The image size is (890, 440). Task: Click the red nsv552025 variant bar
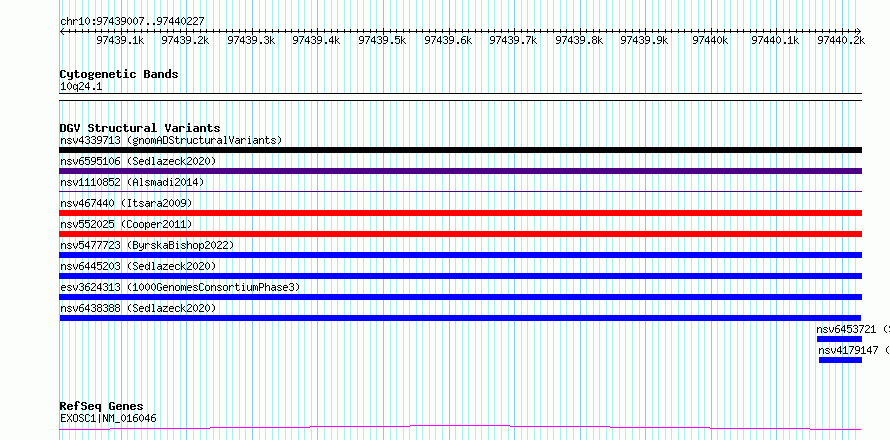(461, 234)
